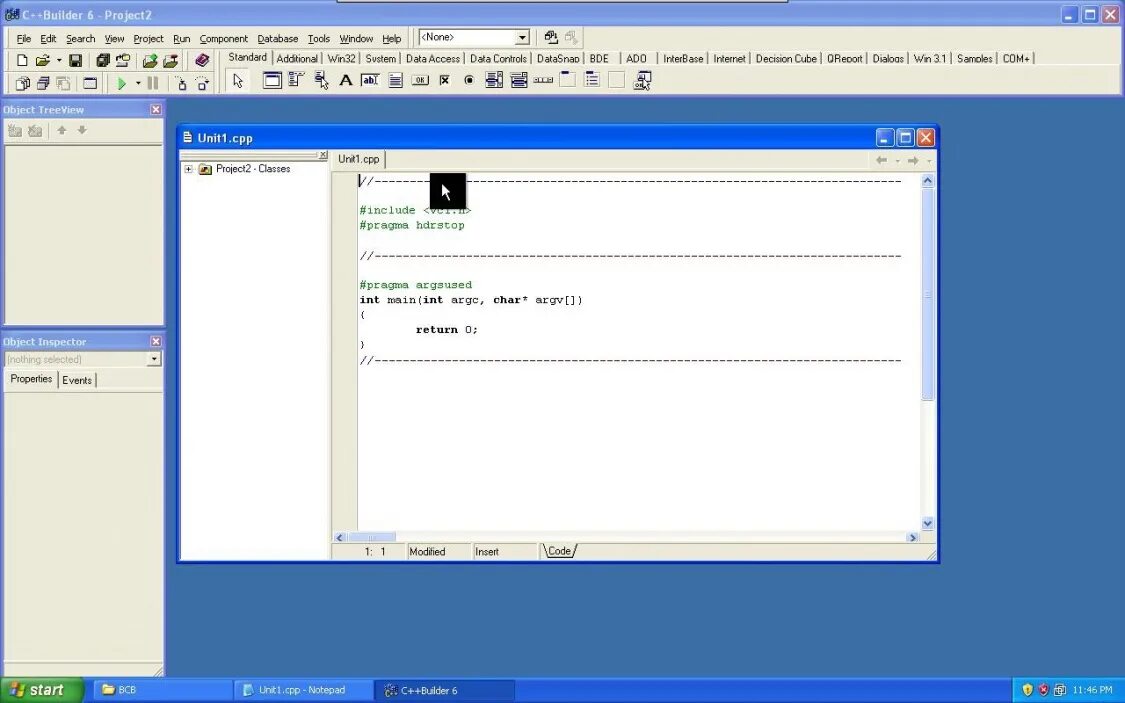Screen dimensions: 1125x703
Task: Select the arrow pointer palette tool
Action: click(x=237, y=81)
